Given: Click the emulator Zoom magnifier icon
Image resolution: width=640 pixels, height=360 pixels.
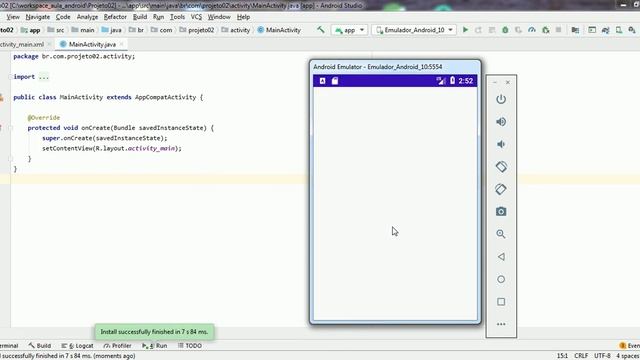Looking at the screenshot, I should coord(501,234).
